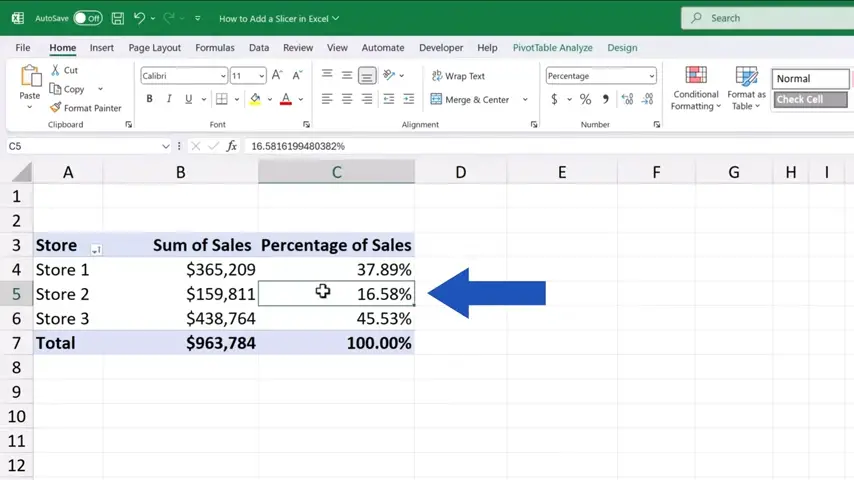Click the Conditional Formatting icon
Screen dimensions: 854x480
pyautogui.click(x=695, y=77)
